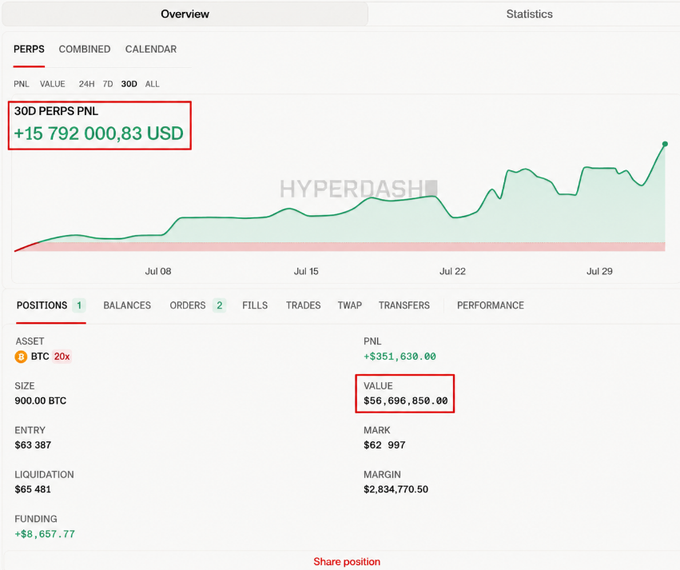Switch to COMBINED view
Screen dimensions: 680x570
click(85, 49)
